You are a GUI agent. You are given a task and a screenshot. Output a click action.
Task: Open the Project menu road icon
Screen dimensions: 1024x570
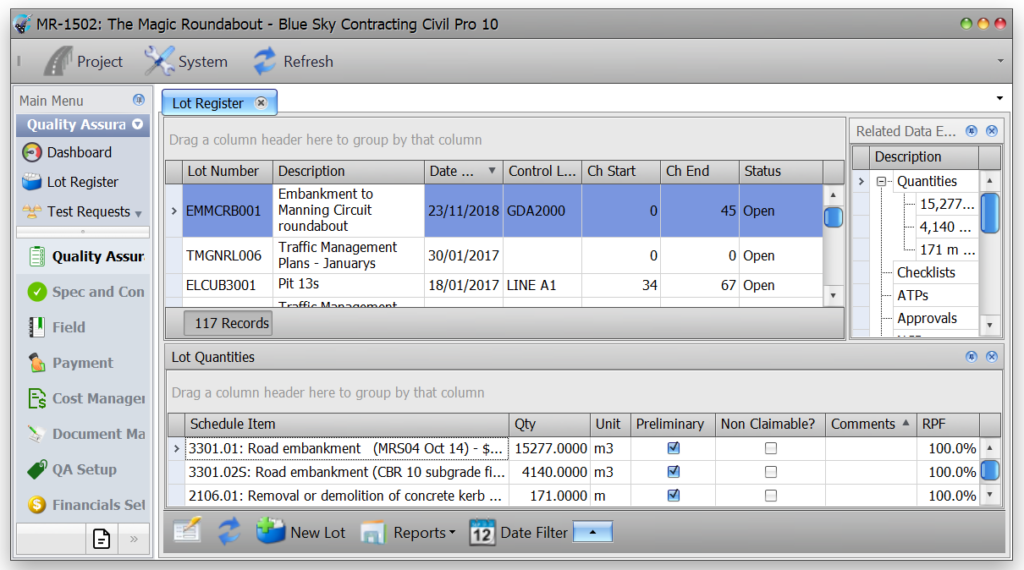pyautogui.click(x=57, y=61)
